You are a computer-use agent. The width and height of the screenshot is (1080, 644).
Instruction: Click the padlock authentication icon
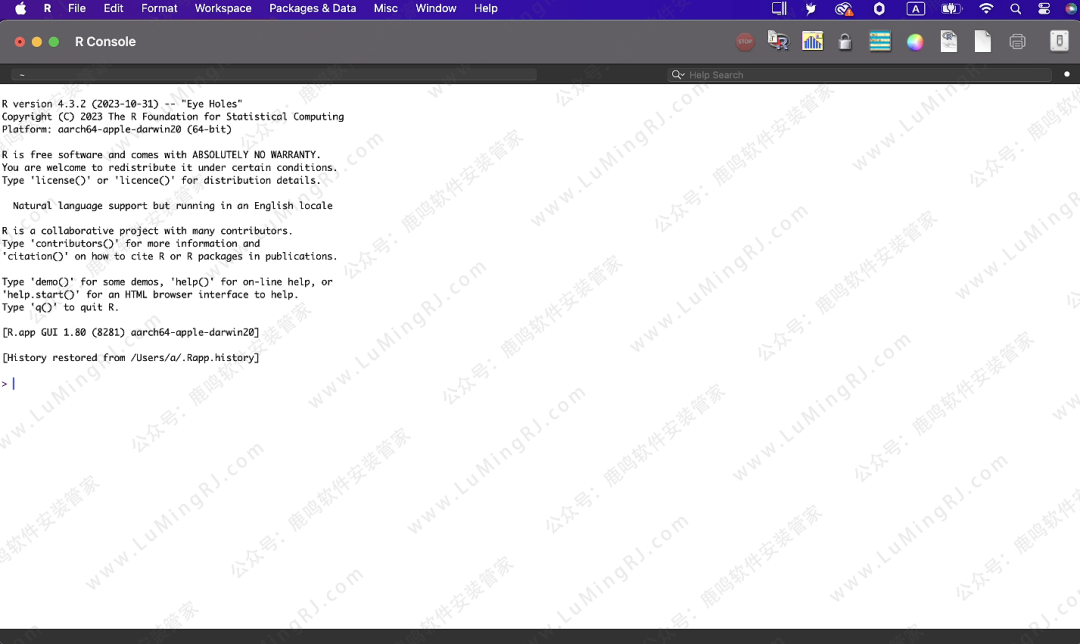coord(845,42)
